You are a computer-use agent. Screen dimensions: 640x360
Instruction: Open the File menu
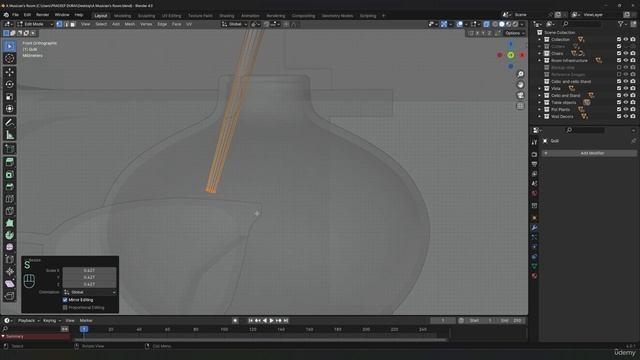coord(16,15)
